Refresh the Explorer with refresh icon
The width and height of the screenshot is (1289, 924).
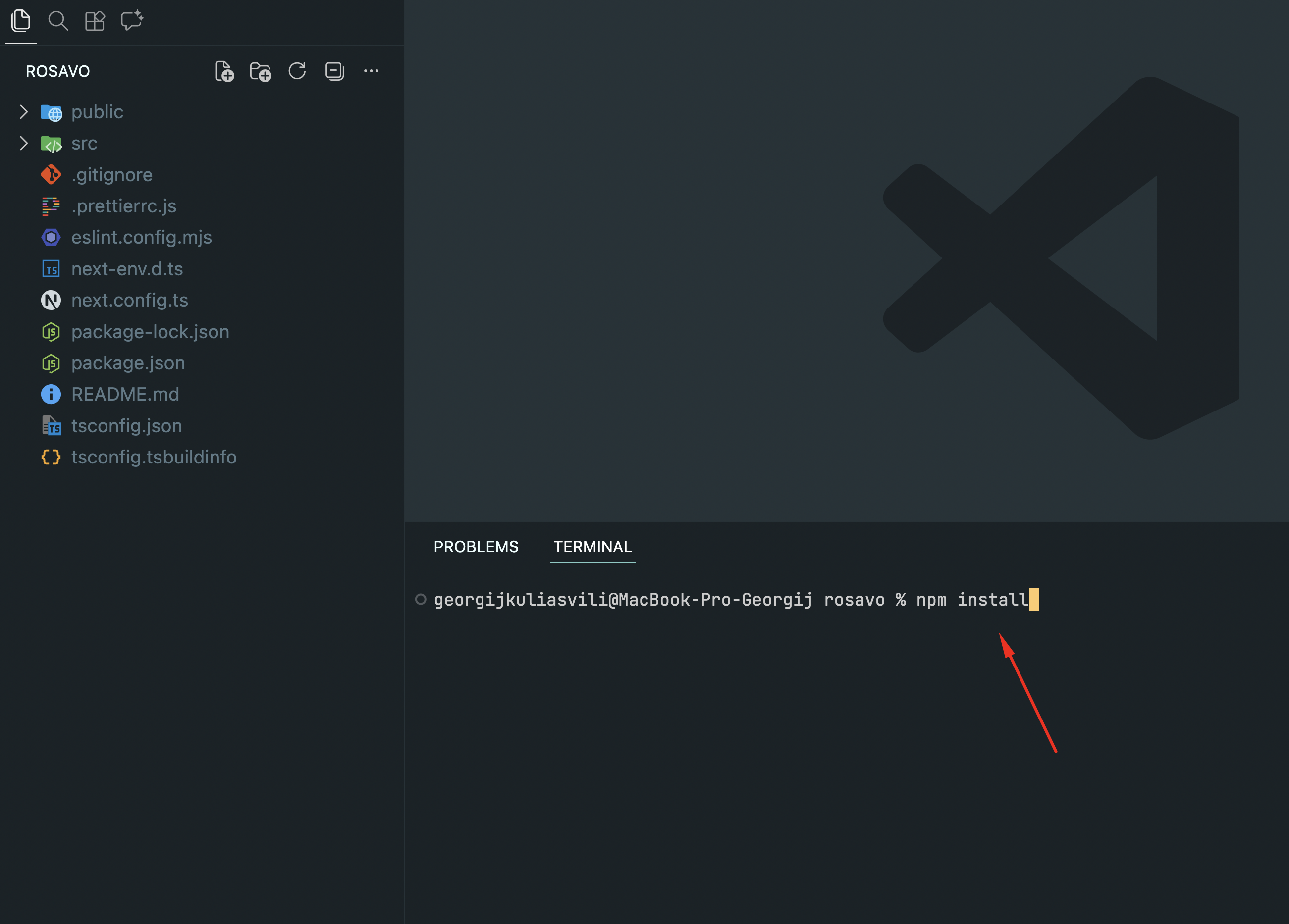point(297,71)
